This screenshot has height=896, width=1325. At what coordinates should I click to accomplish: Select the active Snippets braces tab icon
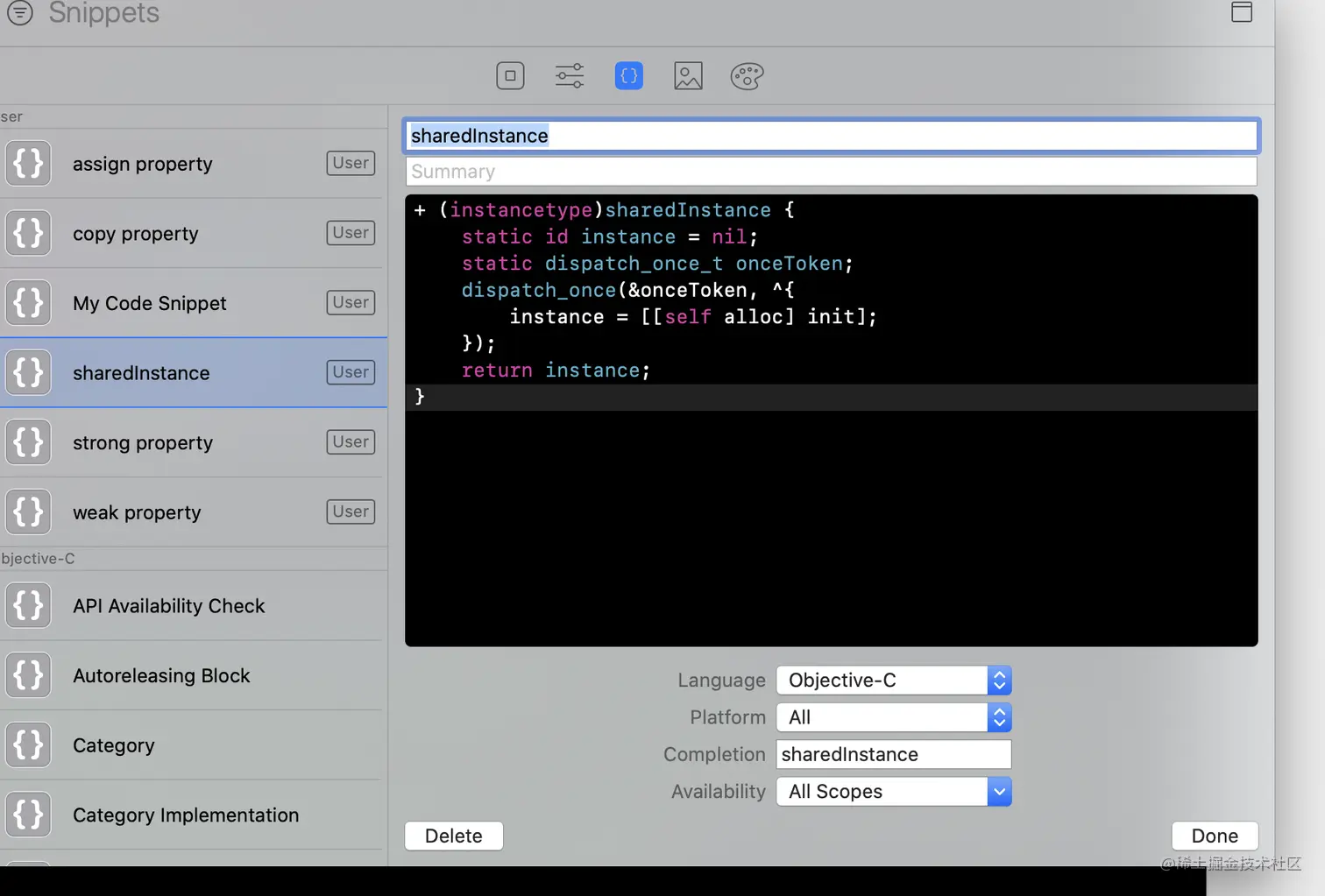[629, 76]
